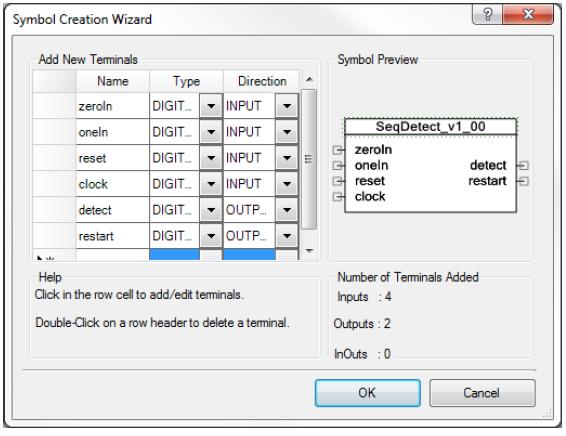Click oneIn input pin in preview
This screenshot has width=566, height=436.
(338, 165)
